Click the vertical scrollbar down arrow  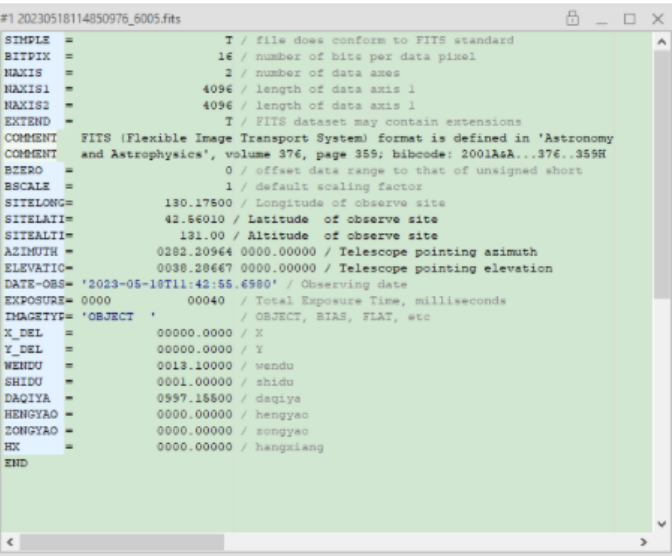(x=661, y=523)
